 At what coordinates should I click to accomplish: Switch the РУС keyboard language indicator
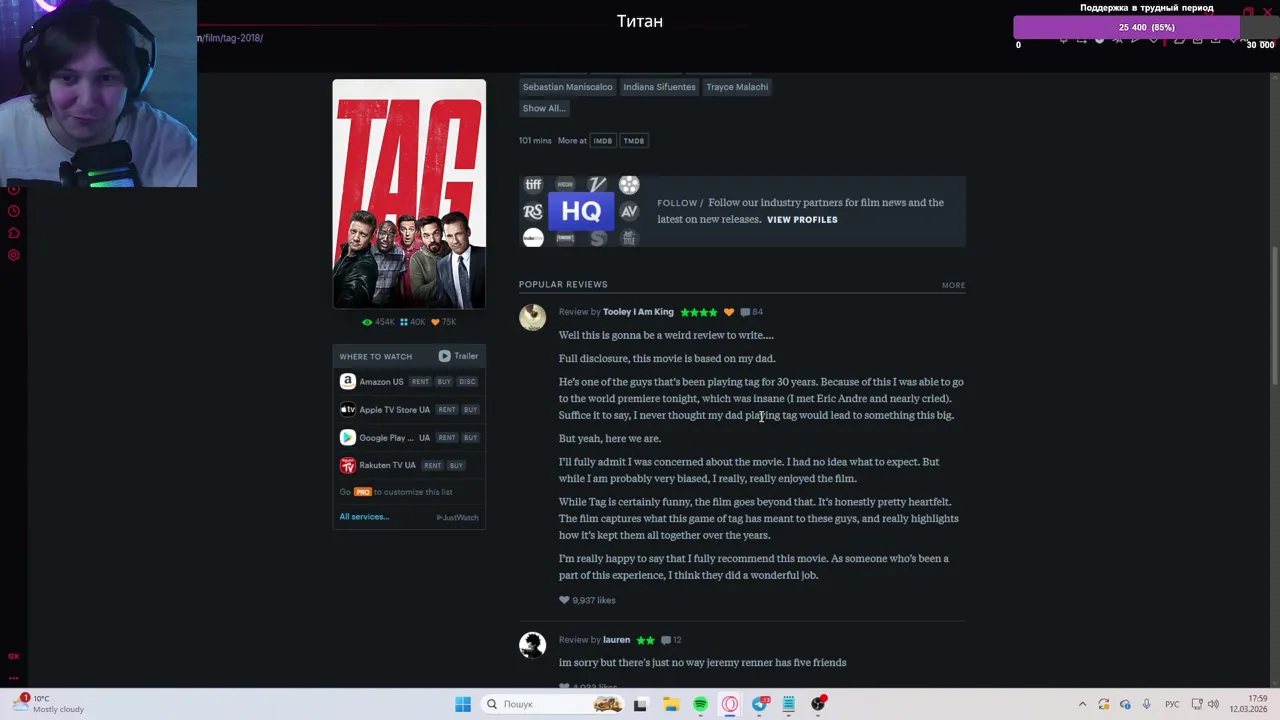pos(1171,704)
